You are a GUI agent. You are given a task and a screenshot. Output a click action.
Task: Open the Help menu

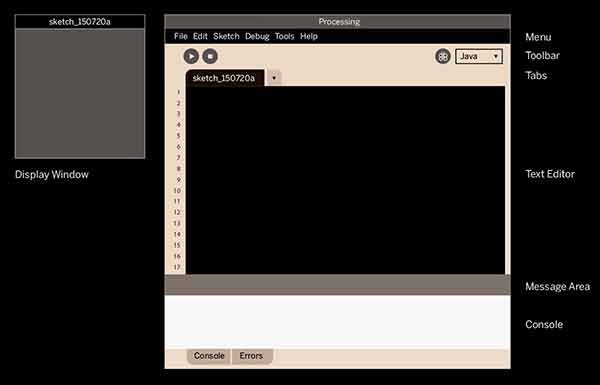pos(309,36)
